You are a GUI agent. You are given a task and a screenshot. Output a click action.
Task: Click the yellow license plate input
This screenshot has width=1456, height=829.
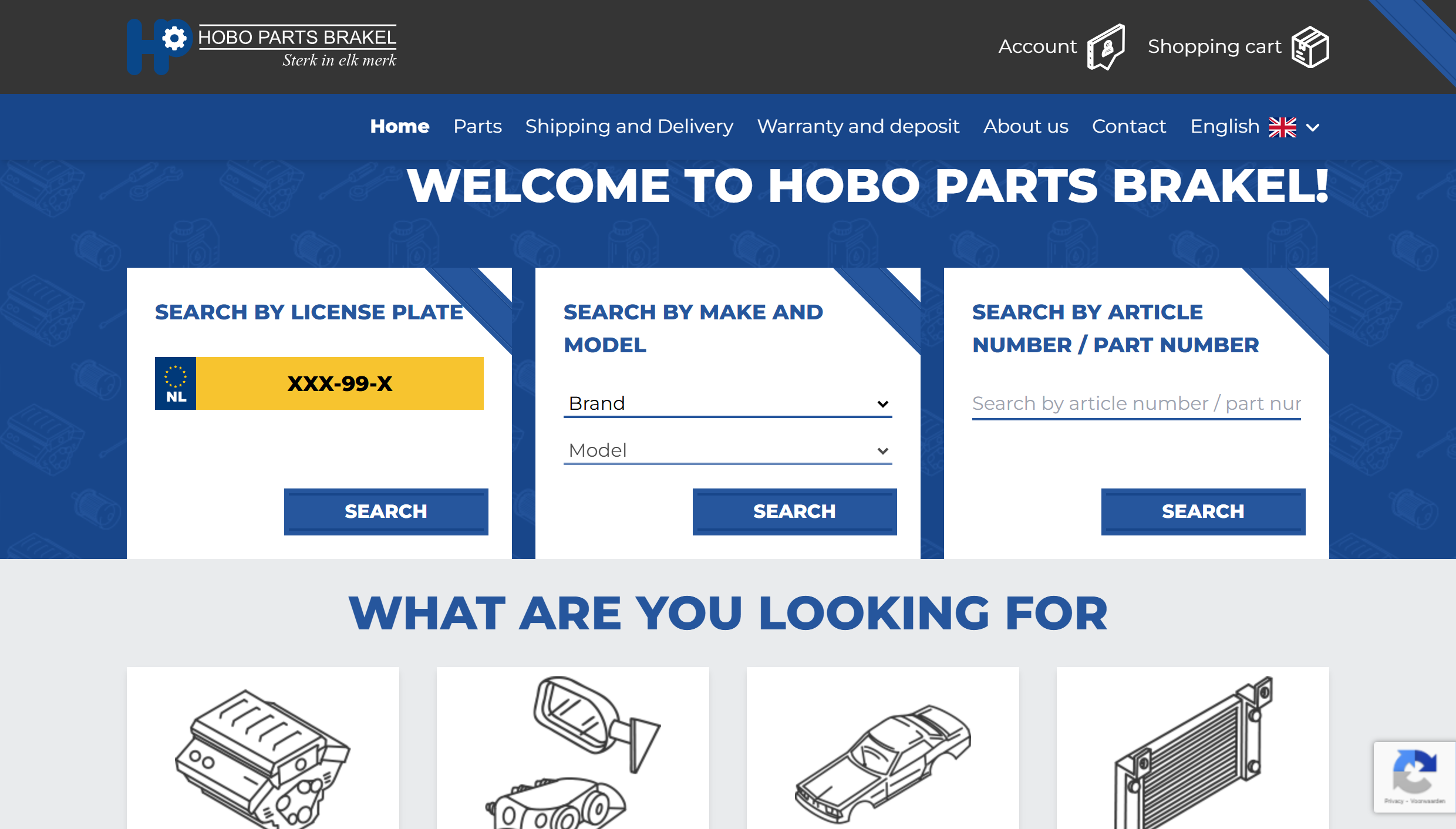(x=339, y=383)
